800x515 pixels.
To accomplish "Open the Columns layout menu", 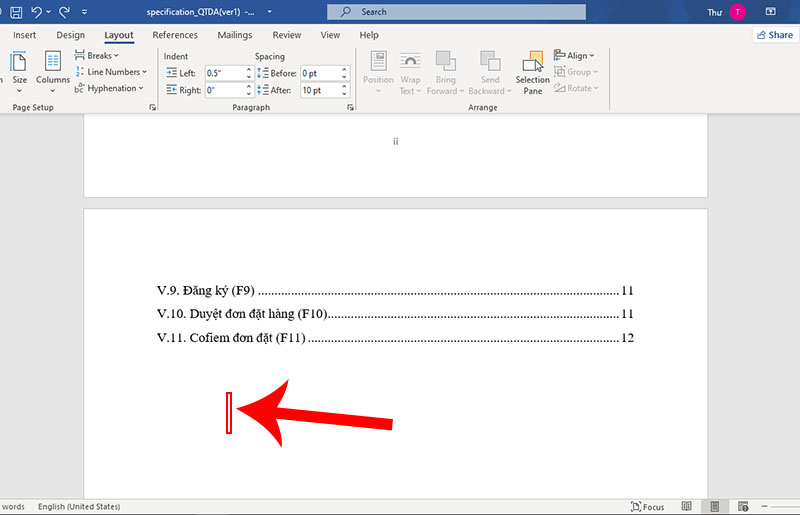I will pos(53,72).
